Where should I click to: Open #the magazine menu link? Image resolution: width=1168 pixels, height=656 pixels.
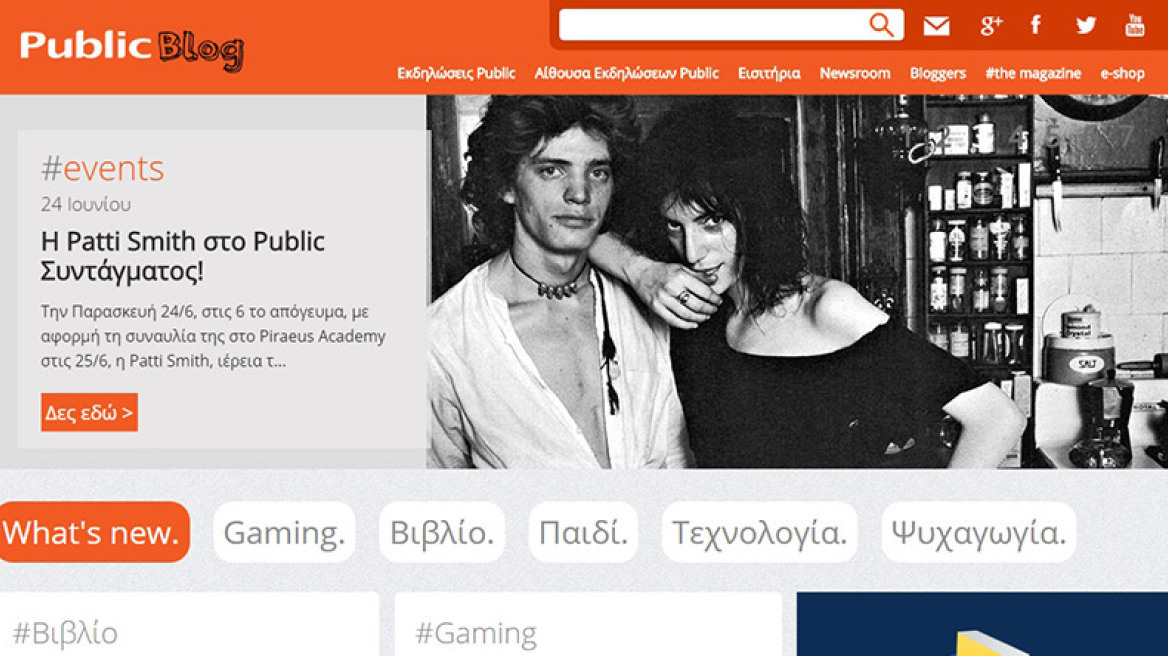1033,73
